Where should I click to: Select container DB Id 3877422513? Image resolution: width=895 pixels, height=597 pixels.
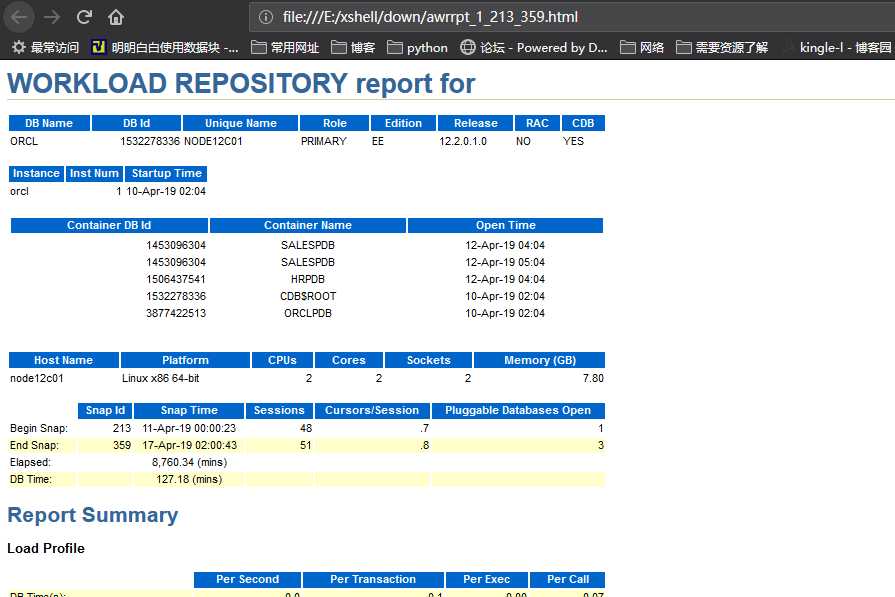(x=176, y=313)
